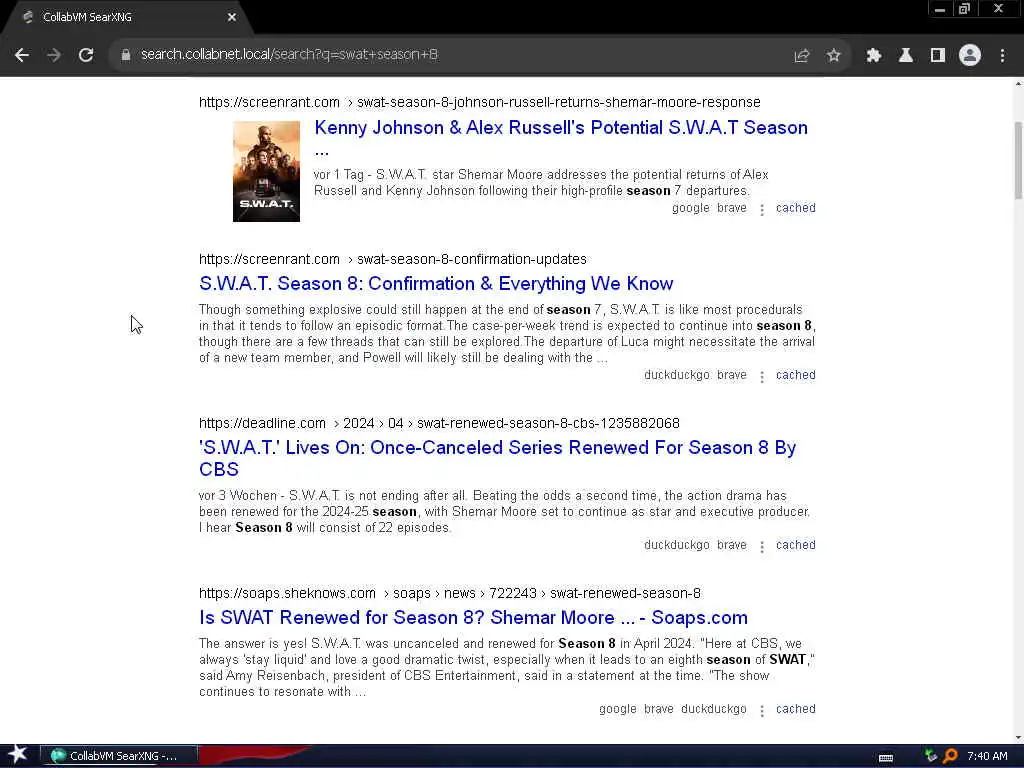Select the CollabVM SearXNG browser tab

tap(127, 17)
